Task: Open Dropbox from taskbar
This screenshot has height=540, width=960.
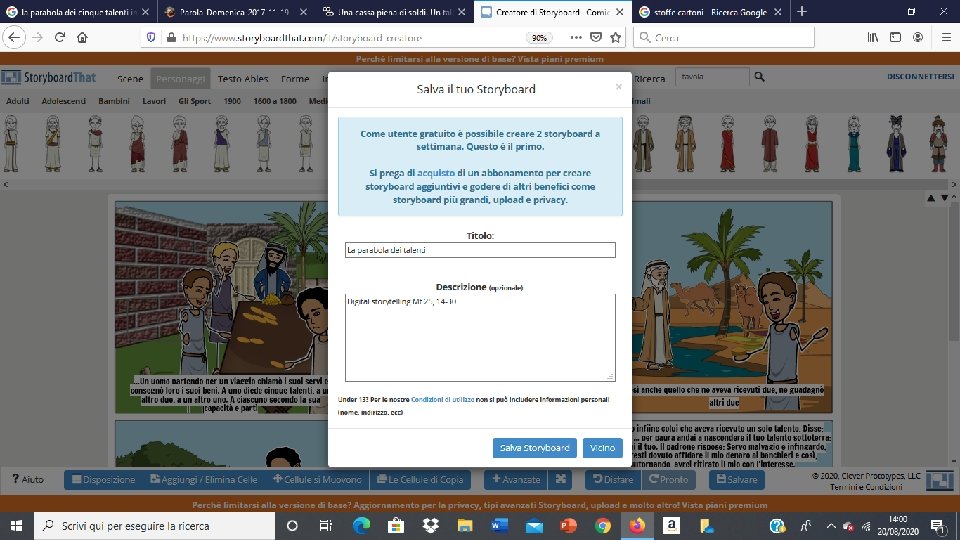Action: (430, 526)
